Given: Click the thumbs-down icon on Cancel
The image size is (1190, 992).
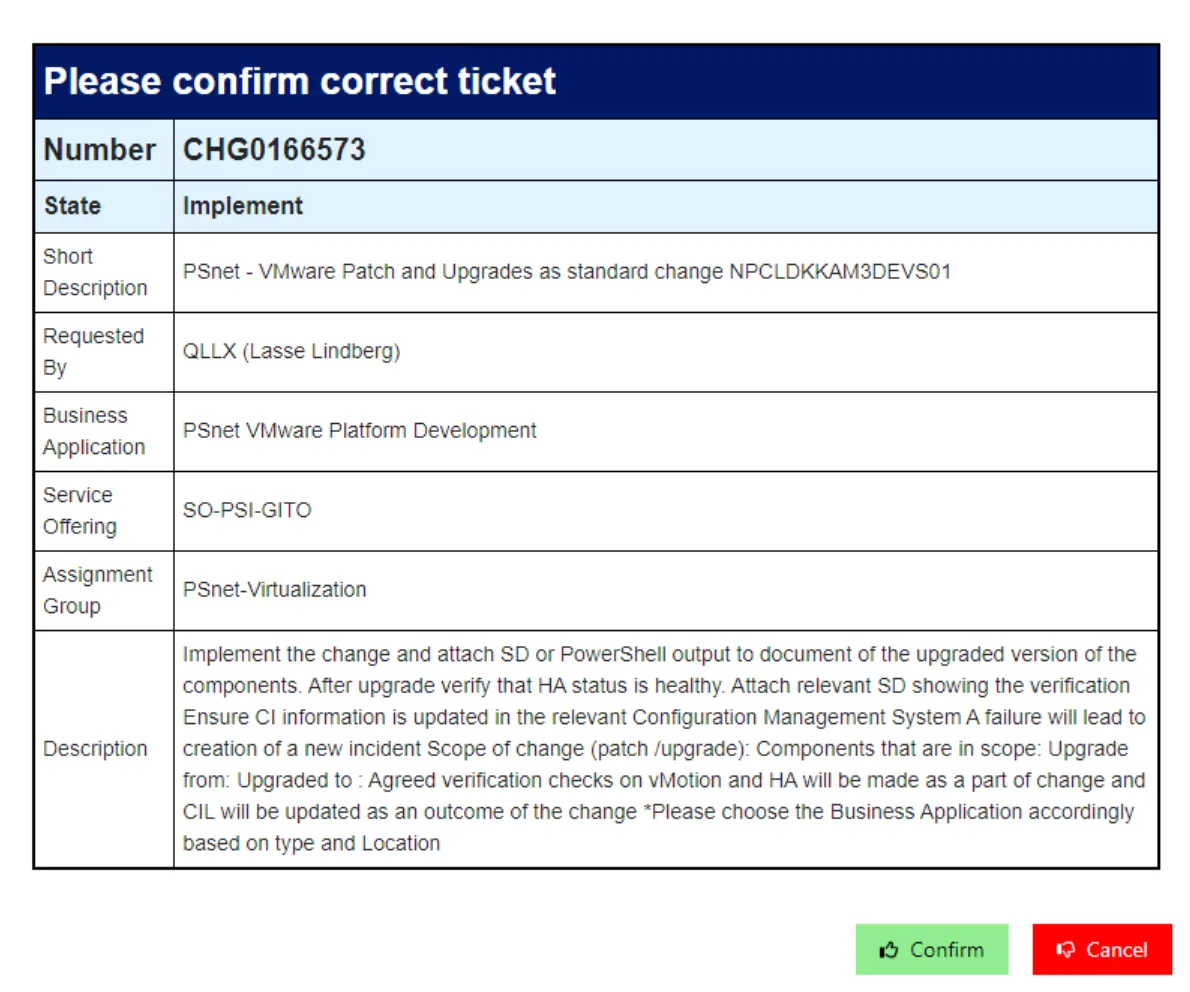Looking at the screenshot, I should [1066, 950].
